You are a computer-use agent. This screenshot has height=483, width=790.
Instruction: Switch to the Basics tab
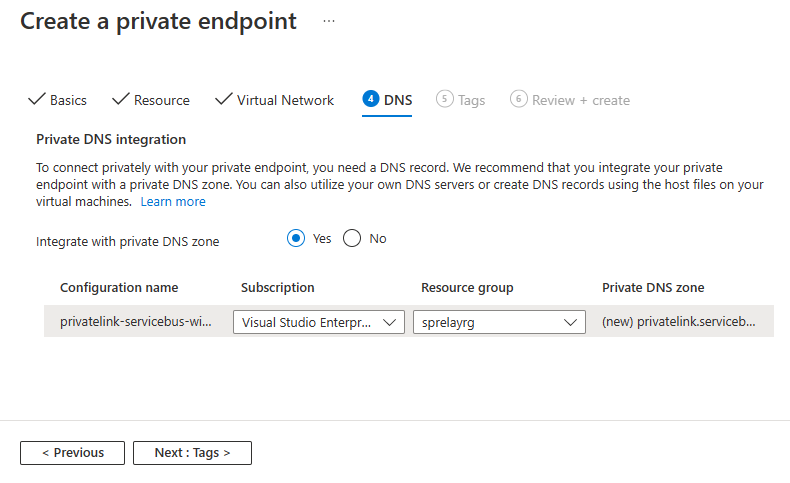point(68,100)
